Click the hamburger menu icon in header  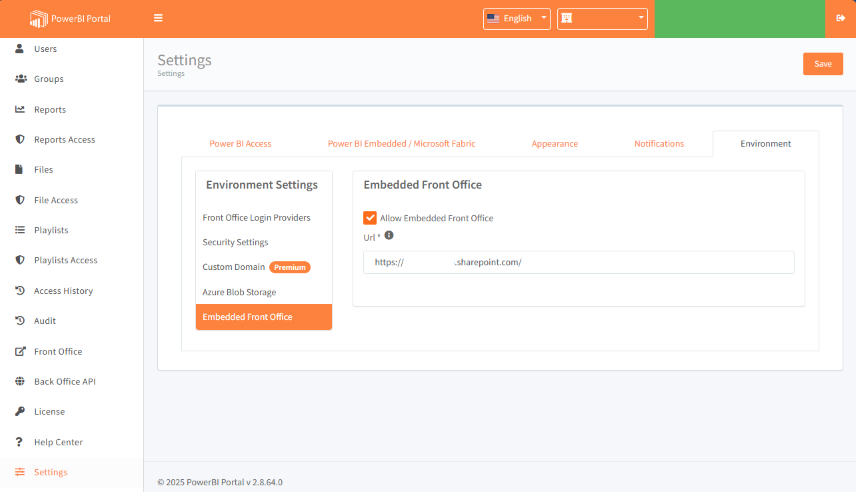tap(158, 18)
